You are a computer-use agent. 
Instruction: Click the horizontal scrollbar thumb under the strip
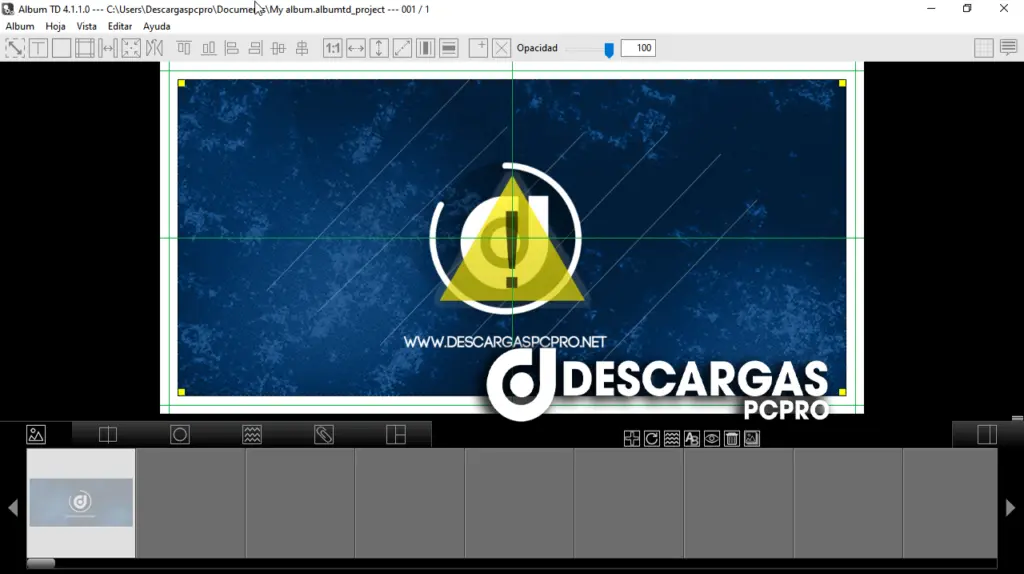41,563
